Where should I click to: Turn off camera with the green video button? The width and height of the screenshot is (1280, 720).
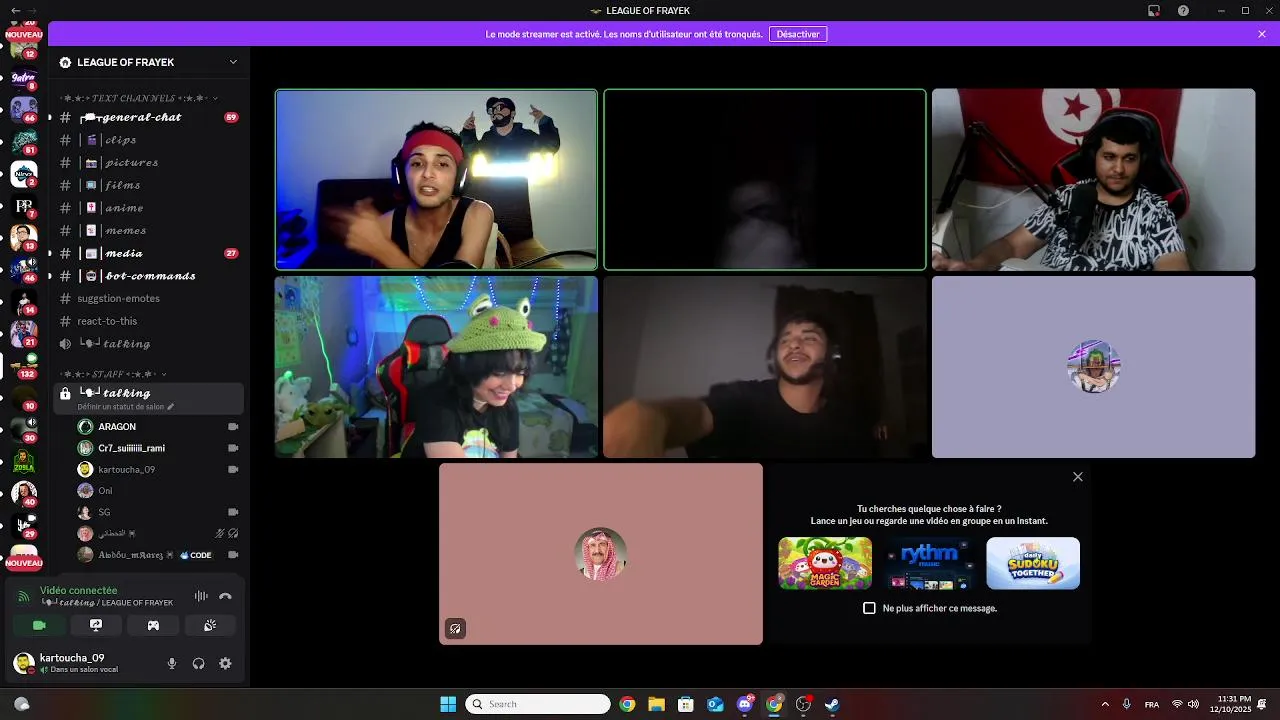coord(39,625)
